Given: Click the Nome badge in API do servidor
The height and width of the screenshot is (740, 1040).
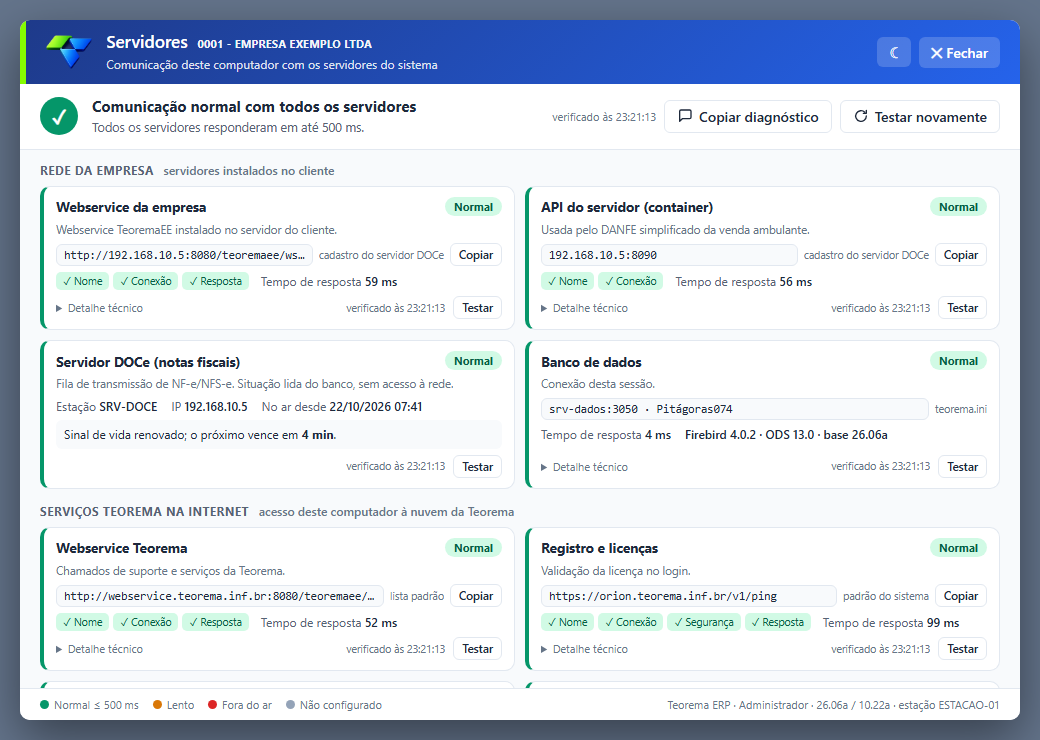Looking at the screenshot, I should pos(568,281).
